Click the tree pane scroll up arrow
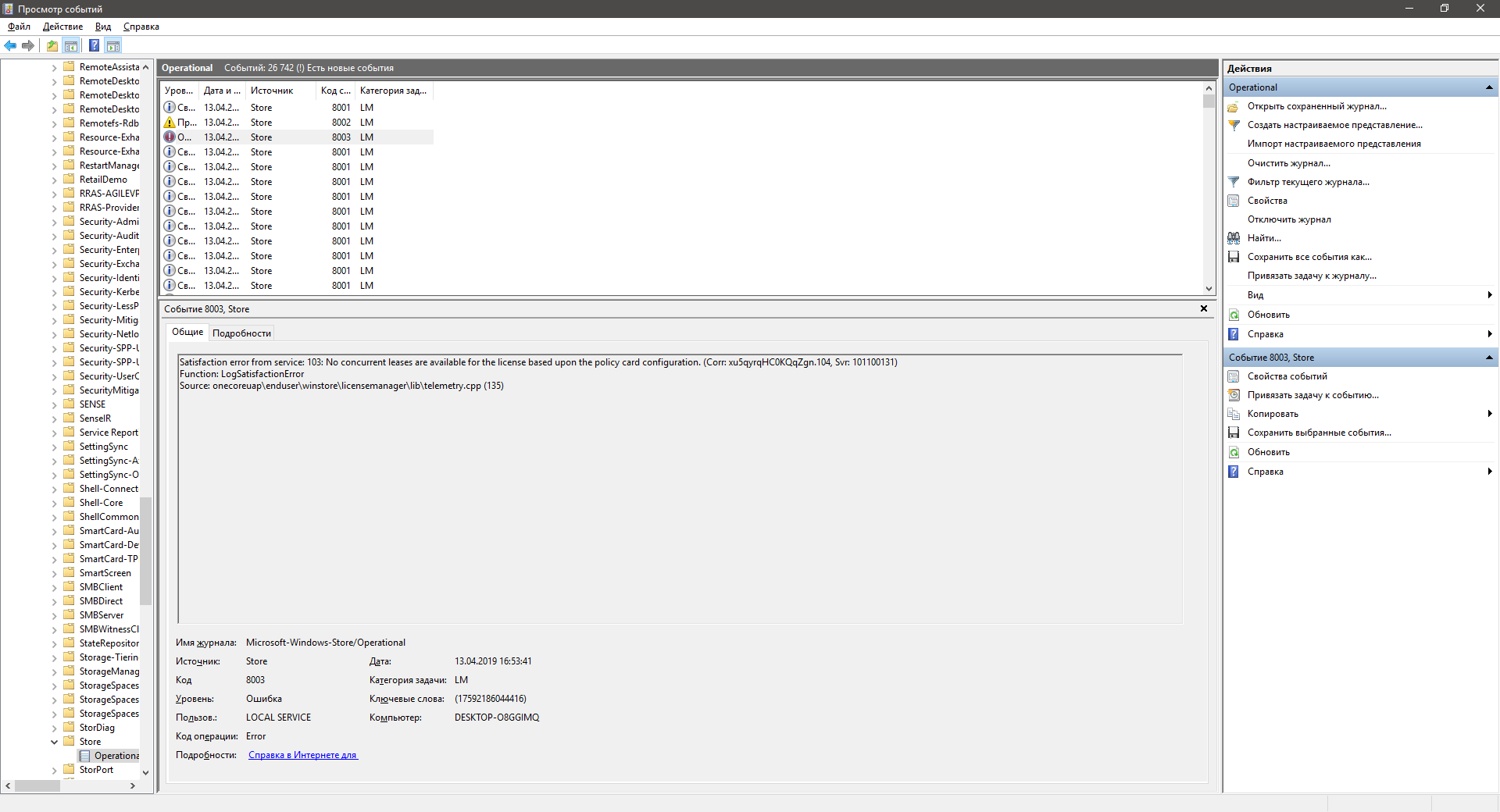This screenshot has height=812, width=1500. point(145,67)
